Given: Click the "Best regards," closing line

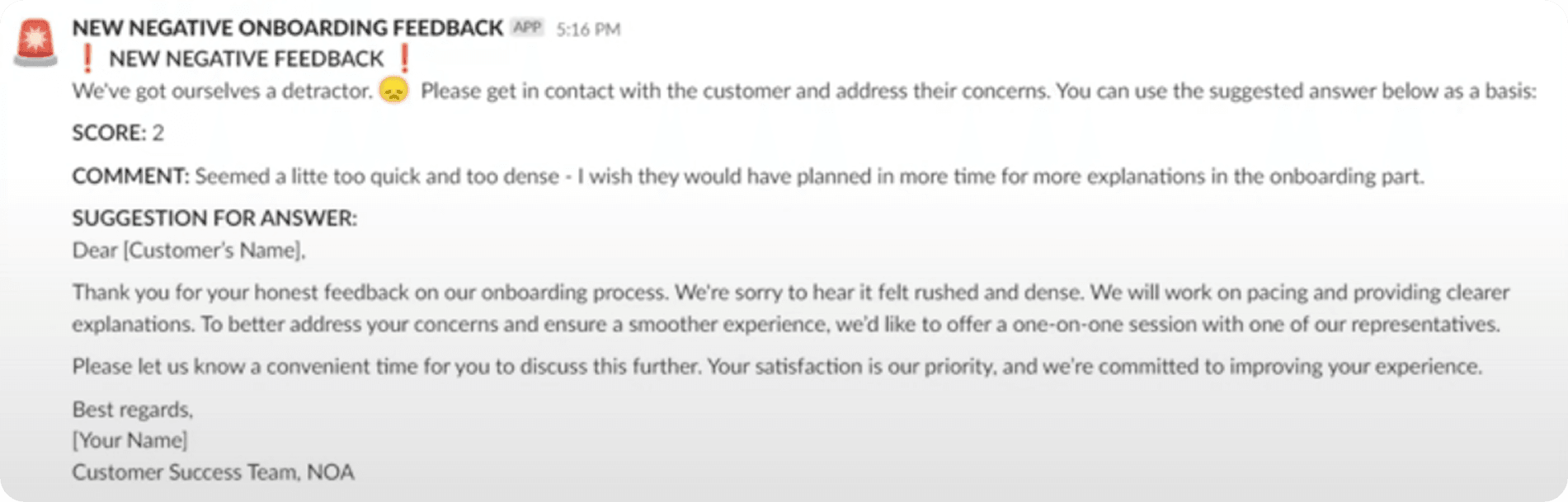Looking at the screenshot, I should (x=132, y=410).
